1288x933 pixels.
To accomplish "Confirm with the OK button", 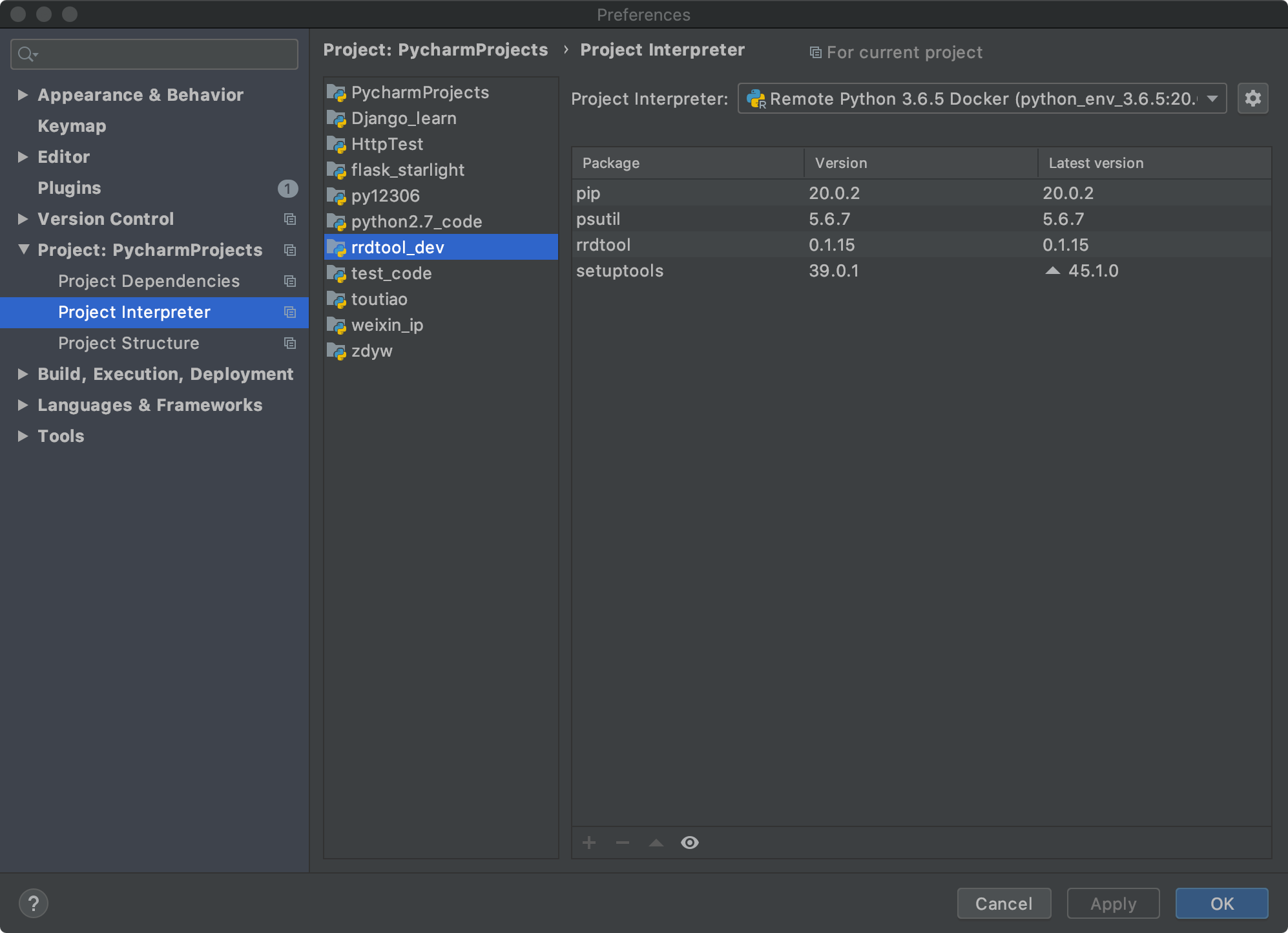I will pyautogui.click(x=1221, y=903).
